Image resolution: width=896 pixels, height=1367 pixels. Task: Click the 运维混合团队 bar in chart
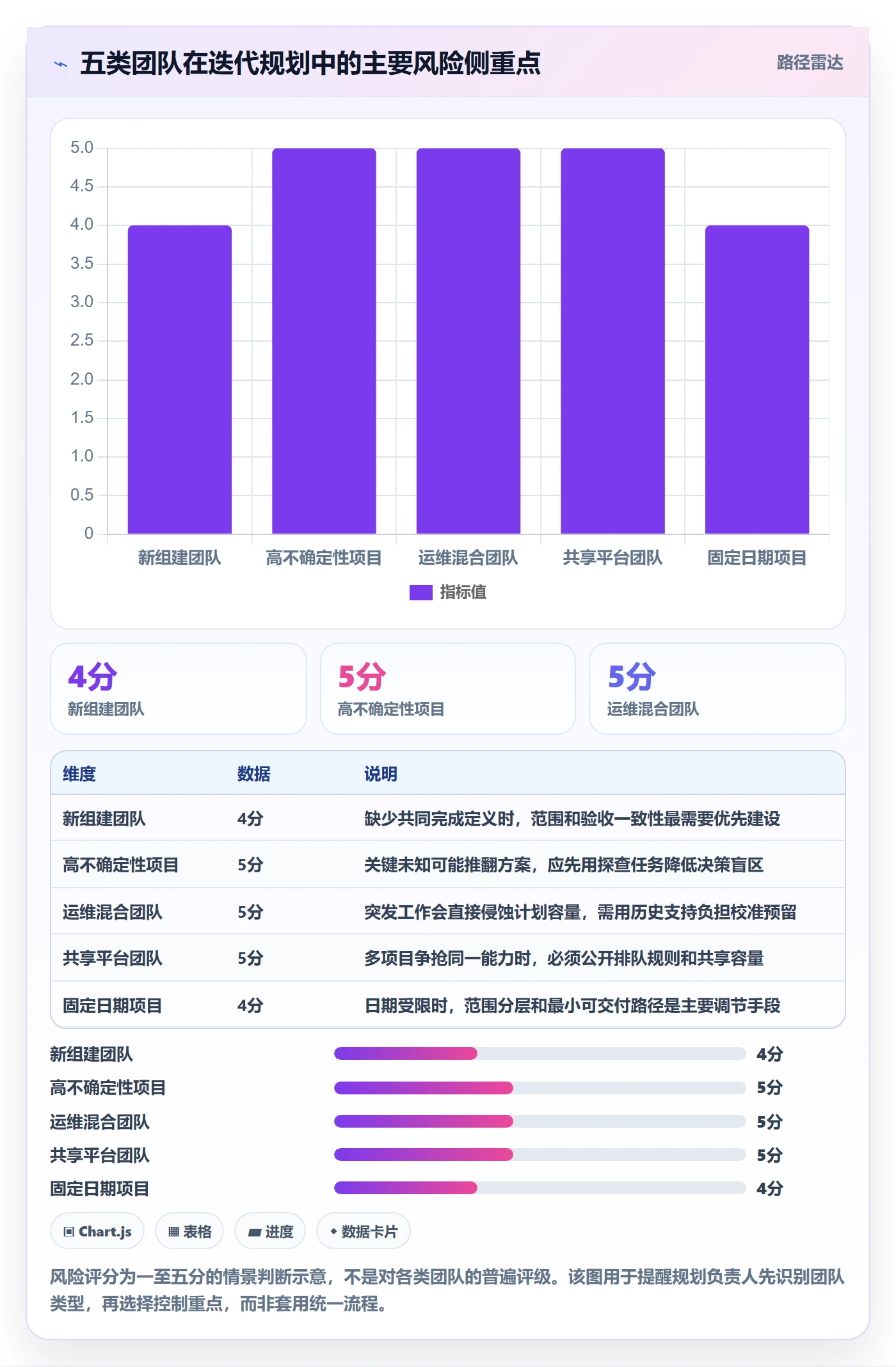468,341
